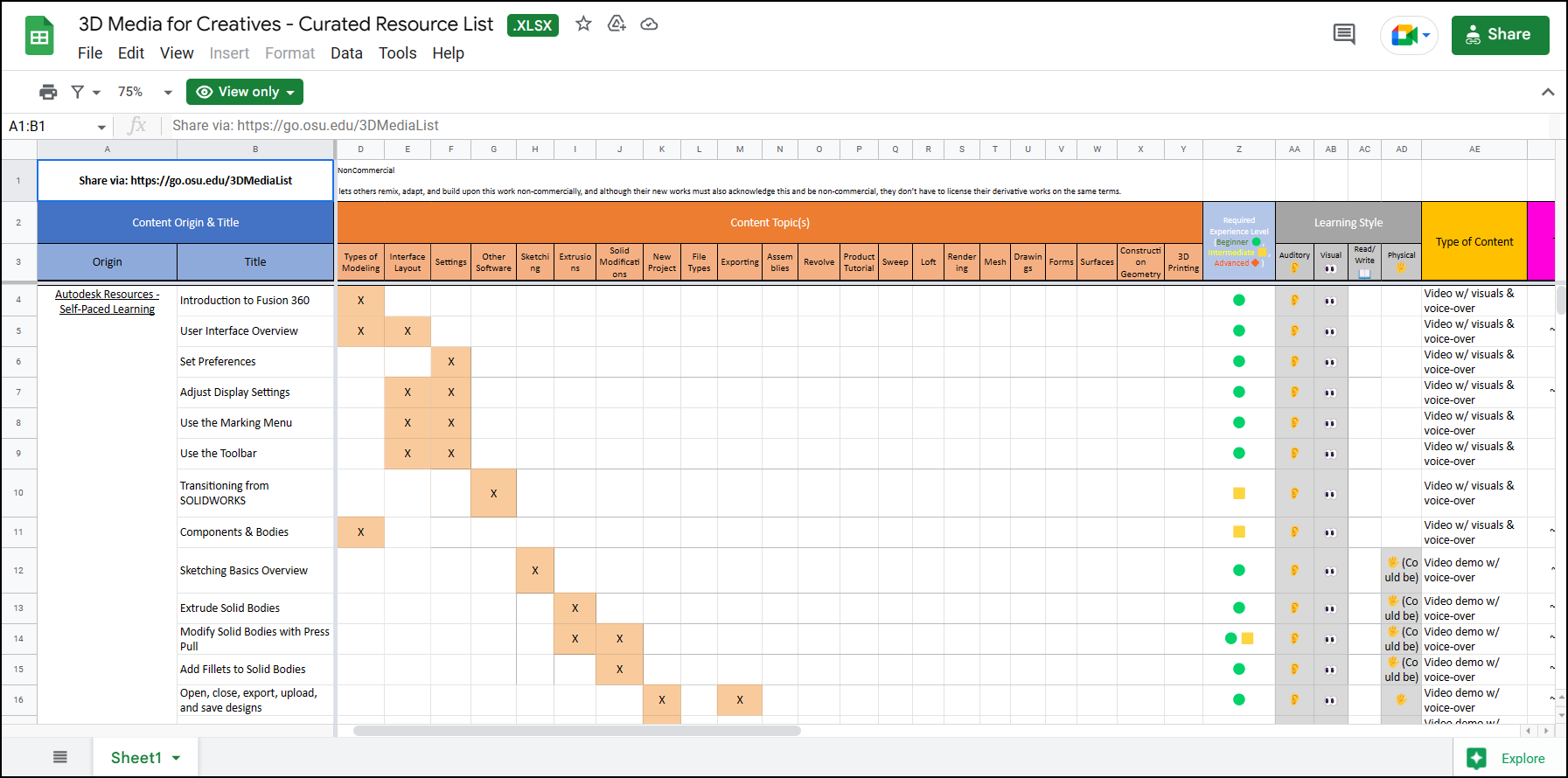Screen dimensions: 1568x778
Task: Click the 'Exporting' topic header
Action: coord(740,262)
